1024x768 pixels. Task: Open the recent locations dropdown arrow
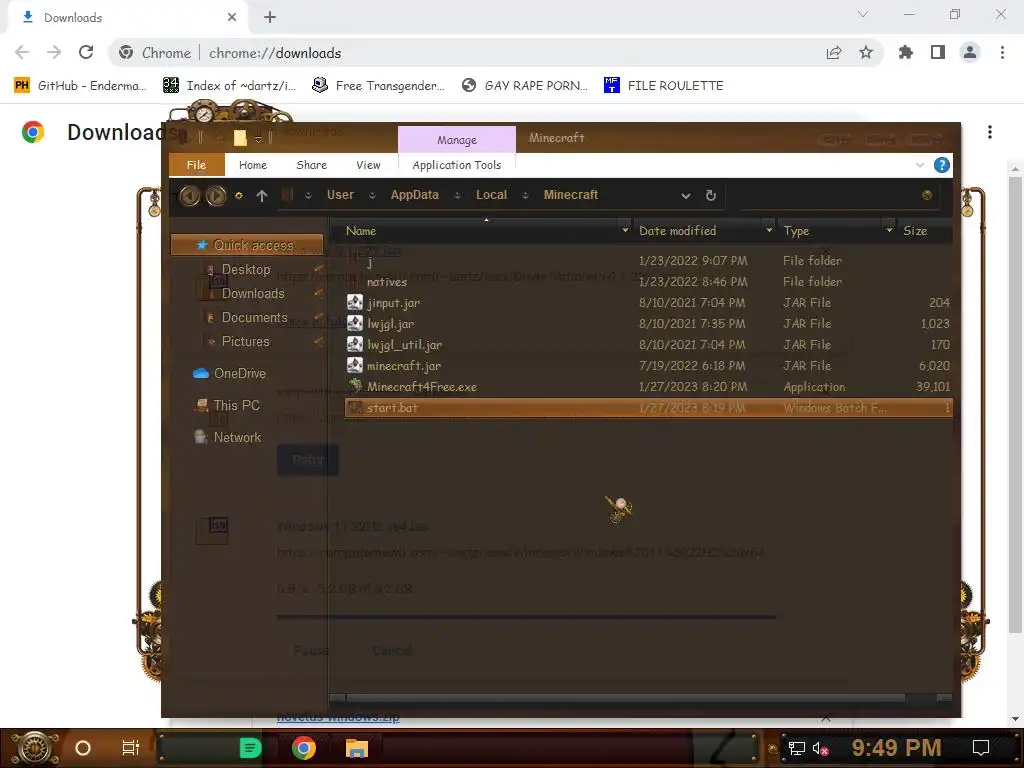238,195
